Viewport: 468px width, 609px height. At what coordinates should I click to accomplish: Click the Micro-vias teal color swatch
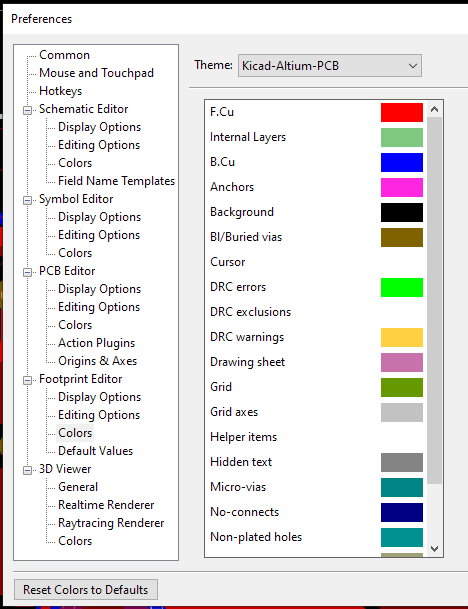point(402,487)
